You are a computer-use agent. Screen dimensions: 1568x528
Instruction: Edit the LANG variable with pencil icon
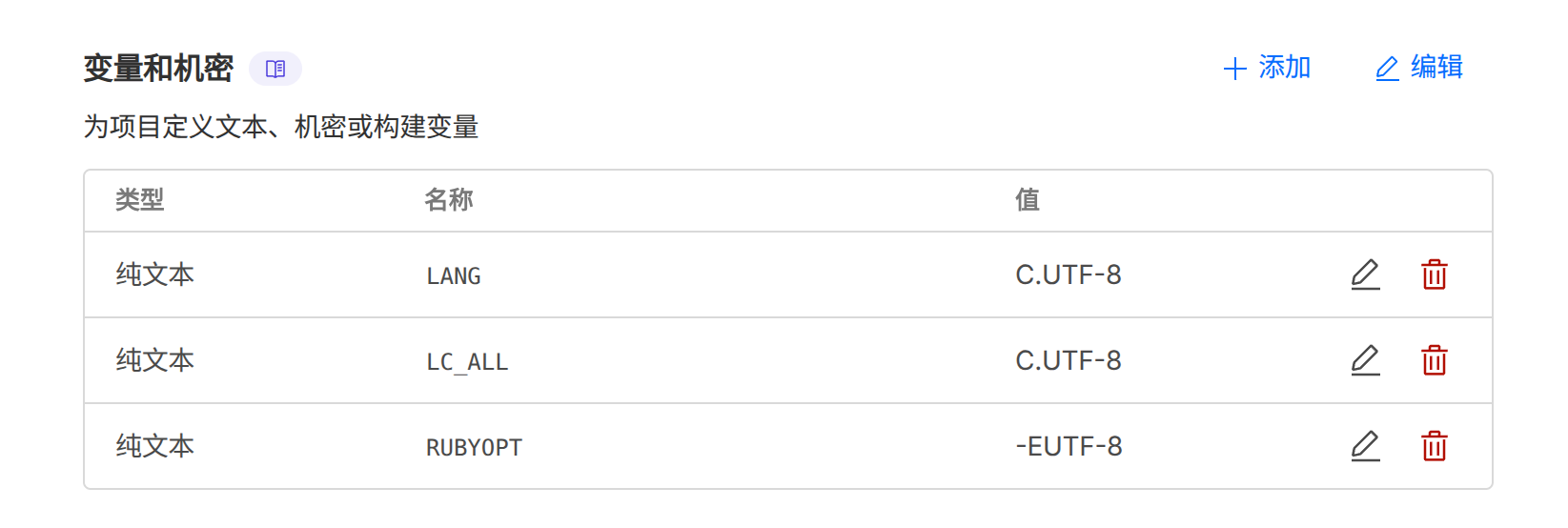tap(1365, 274)
